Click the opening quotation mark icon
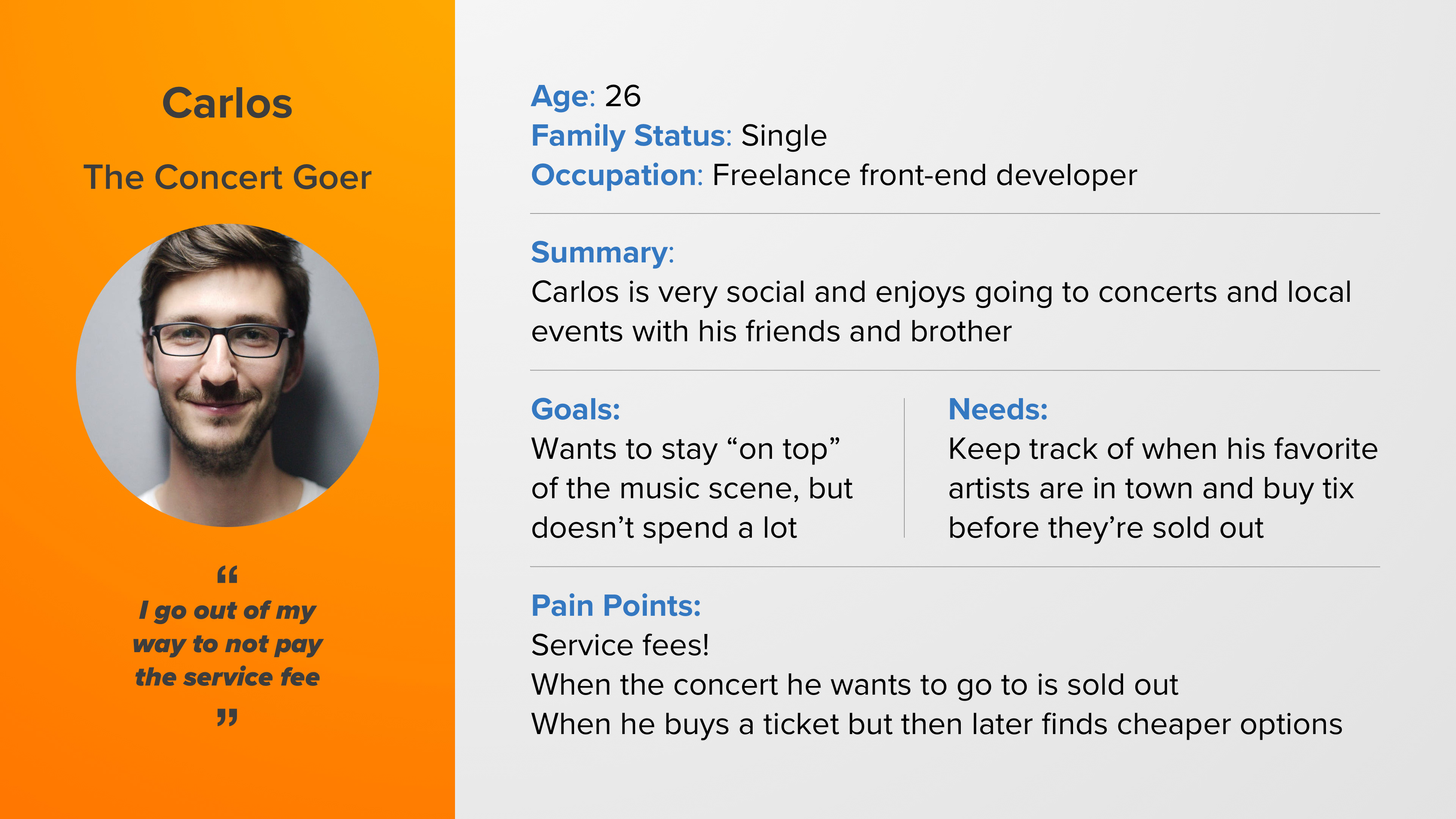This screenshot has width=1456, height=819. point(227,575)
